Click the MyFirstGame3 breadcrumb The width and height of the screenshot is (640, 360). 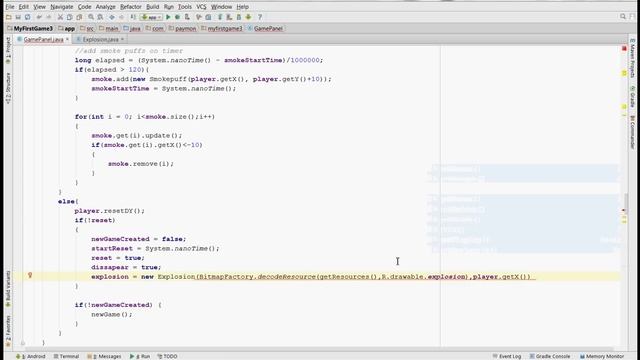click(x=30, y=29)
